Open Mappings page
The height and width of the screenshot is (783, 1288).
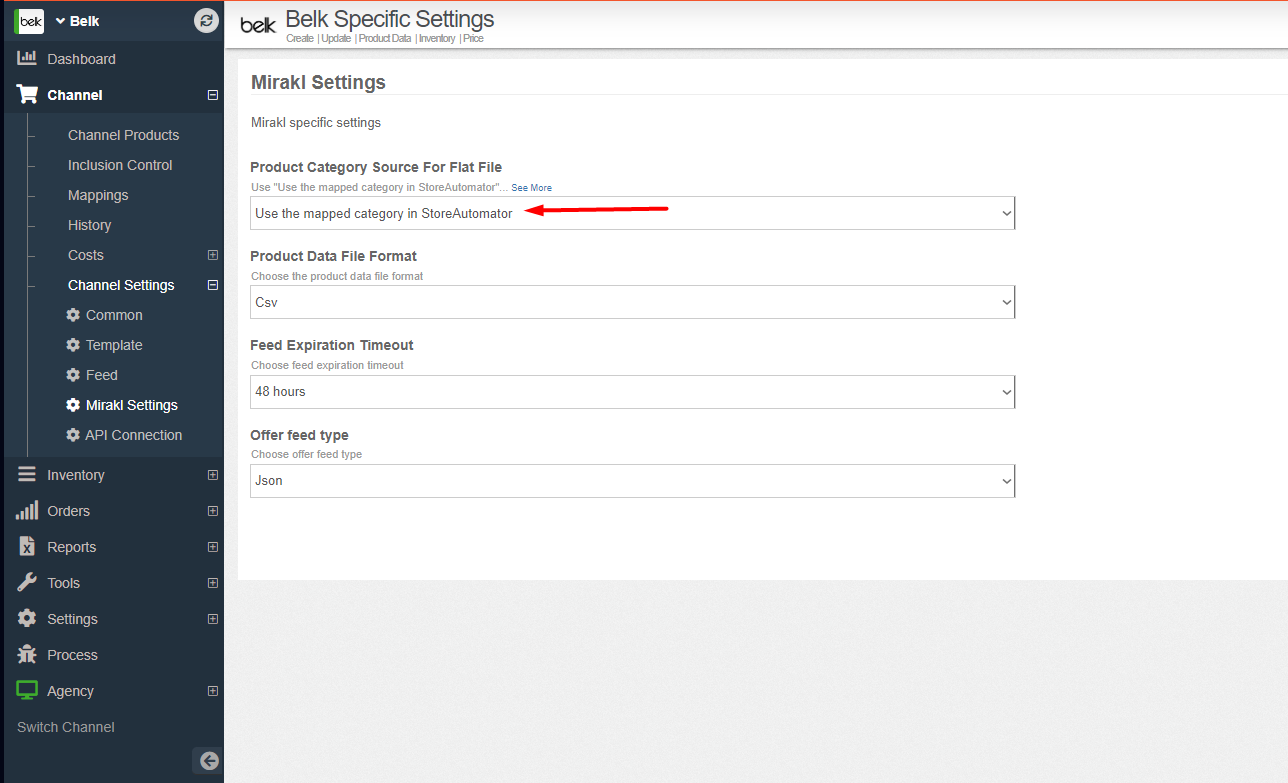(98, 195)
